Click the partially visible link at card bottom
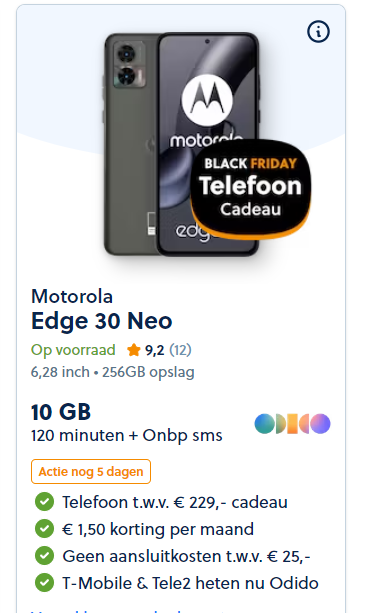Viewport: 370px width, 613px height. (x=129, y=610)
